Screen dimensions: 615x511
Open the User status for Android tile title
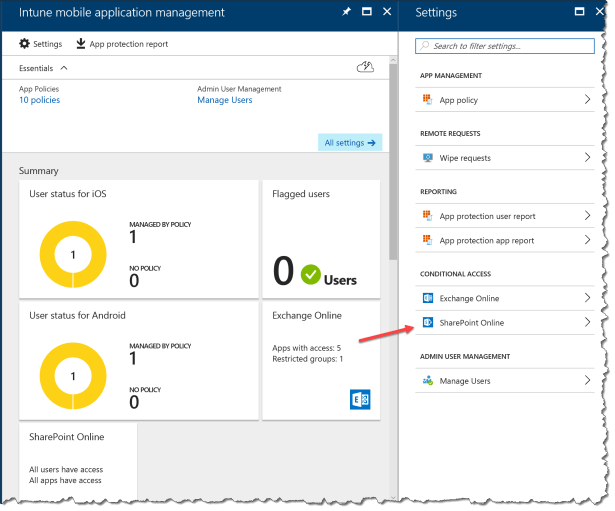(77, 315)
